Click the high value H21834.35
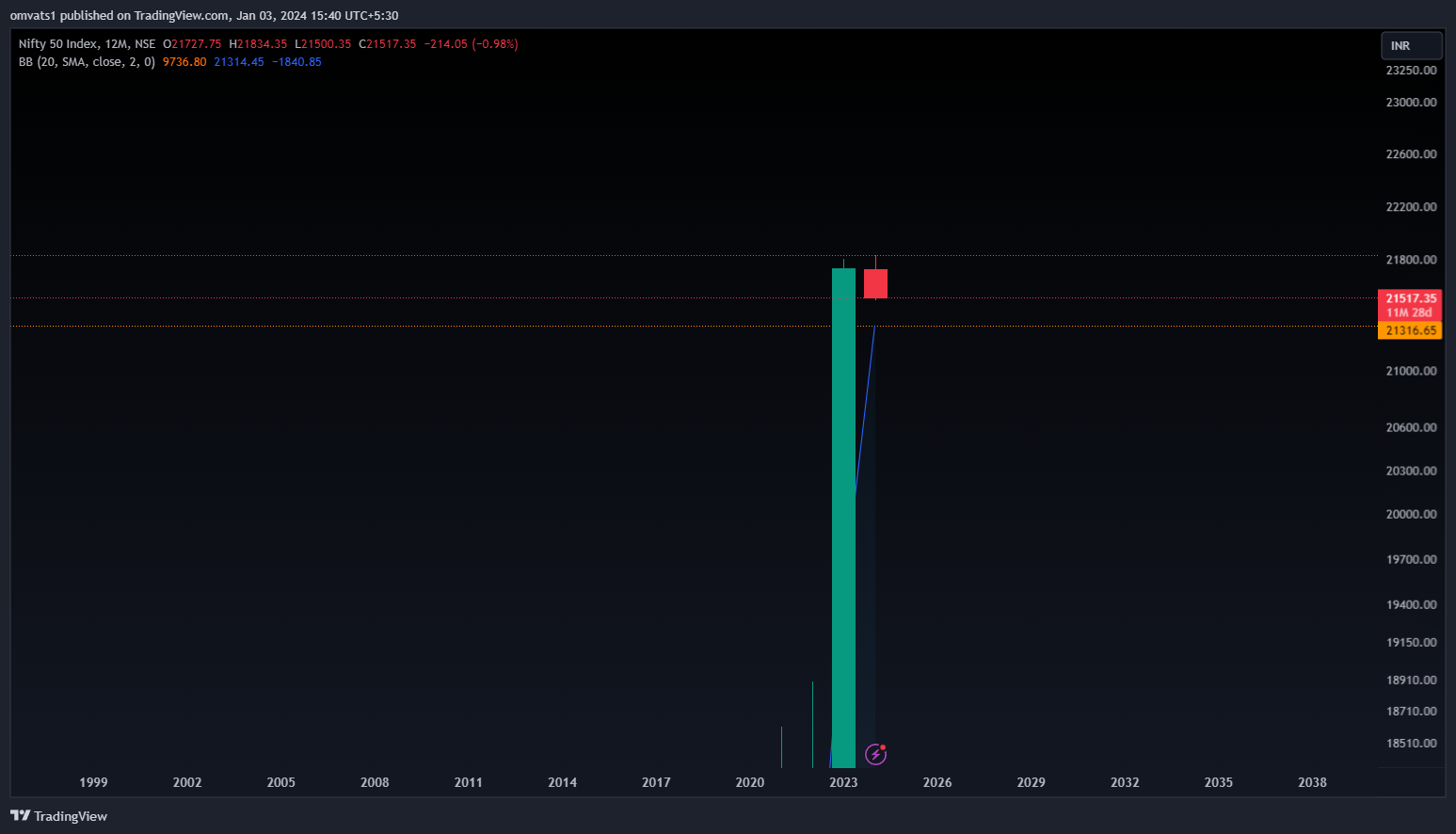 pyautogui.click(x=258, y=44)
